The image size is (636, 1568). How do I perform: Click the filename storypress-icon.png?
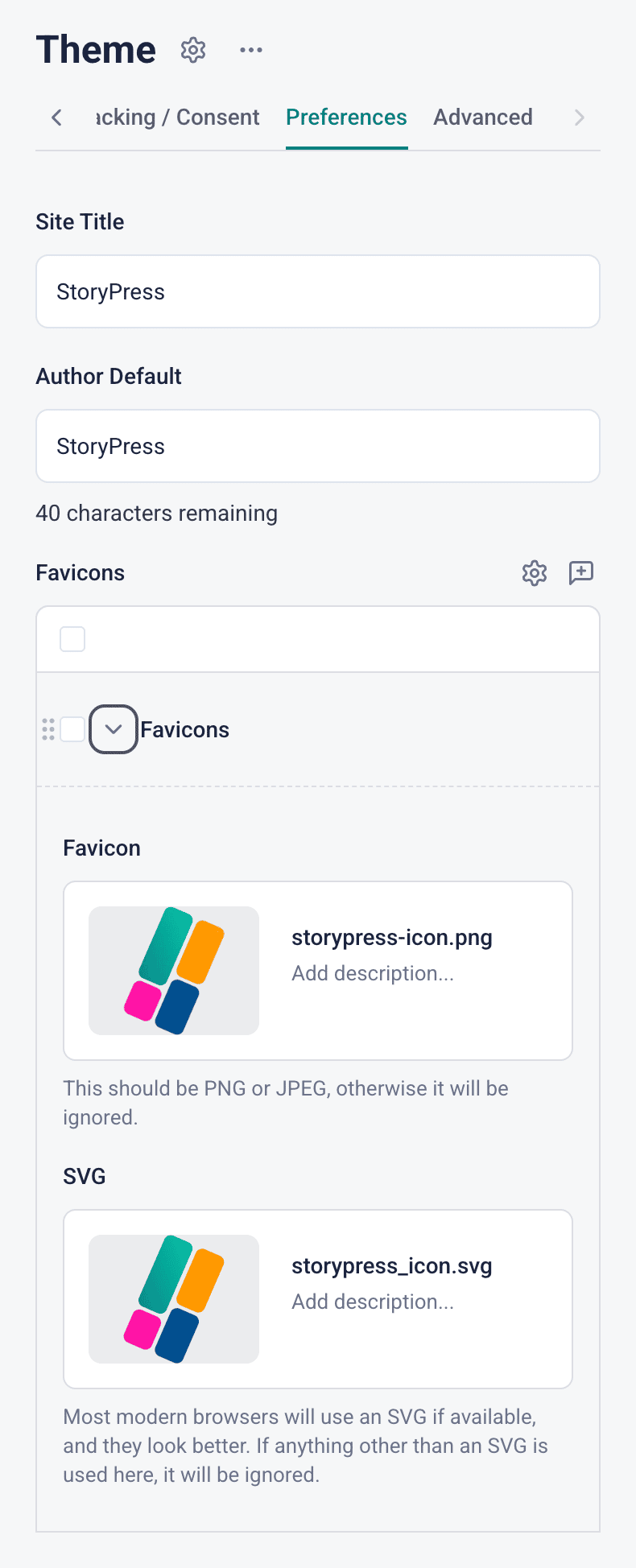391,937
